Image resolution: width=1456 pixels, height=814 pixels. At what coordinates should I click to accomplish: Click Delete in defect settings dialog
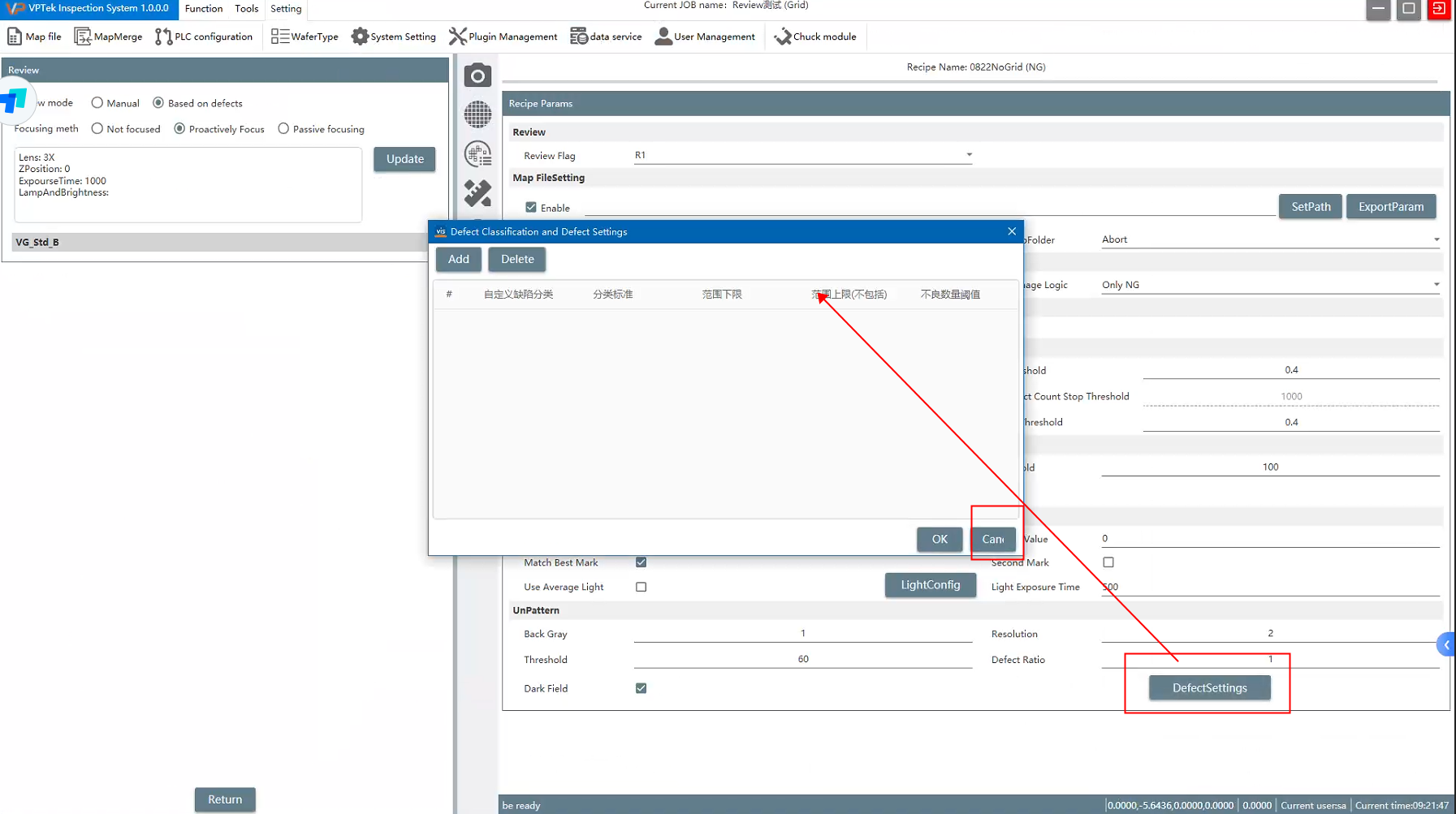coord(517,259)
